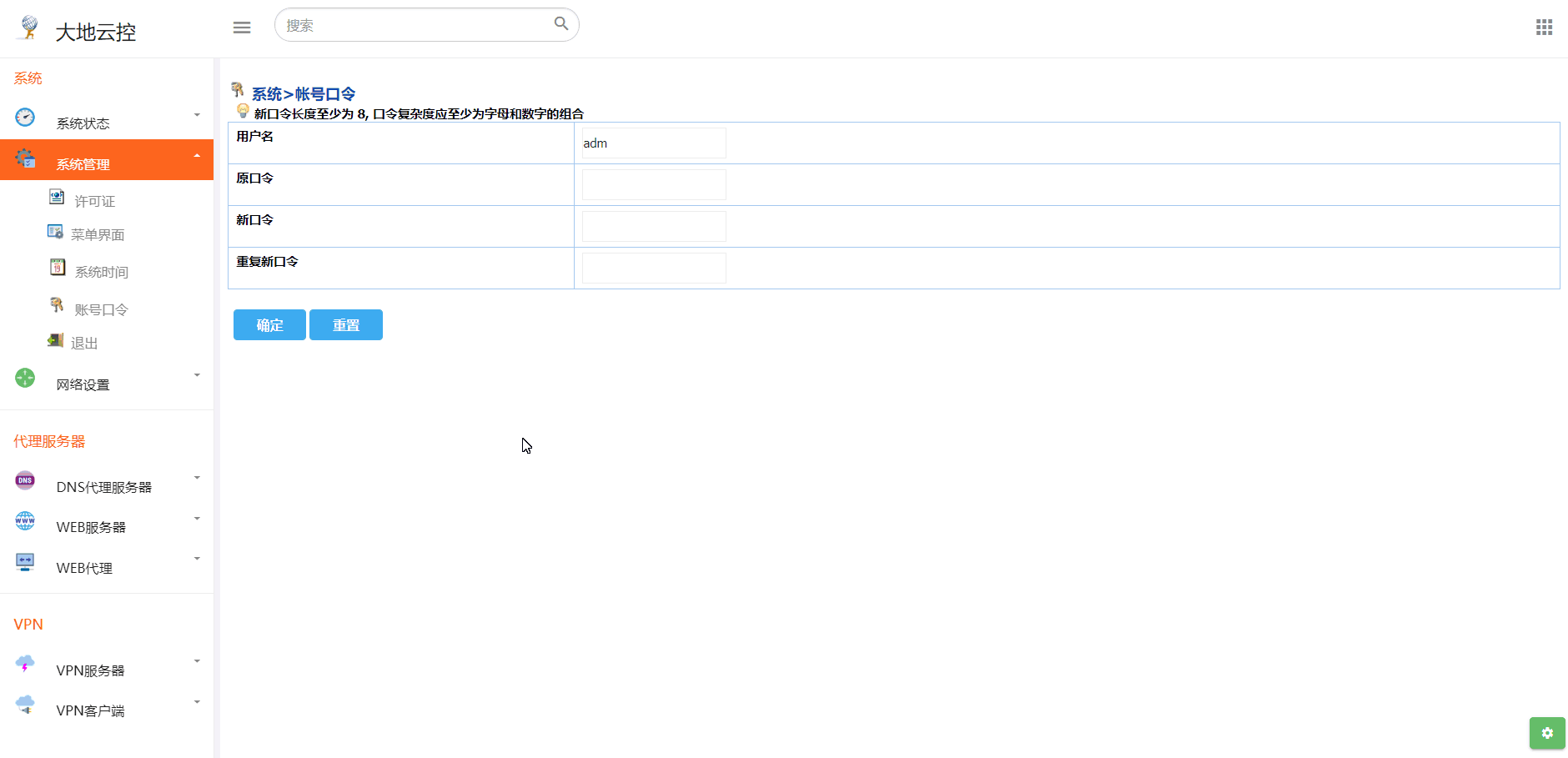The height and width of the screenshot is (758, 1568).
Task: Click the WEB代理 monitor icon
Action: tap(25, 562)
